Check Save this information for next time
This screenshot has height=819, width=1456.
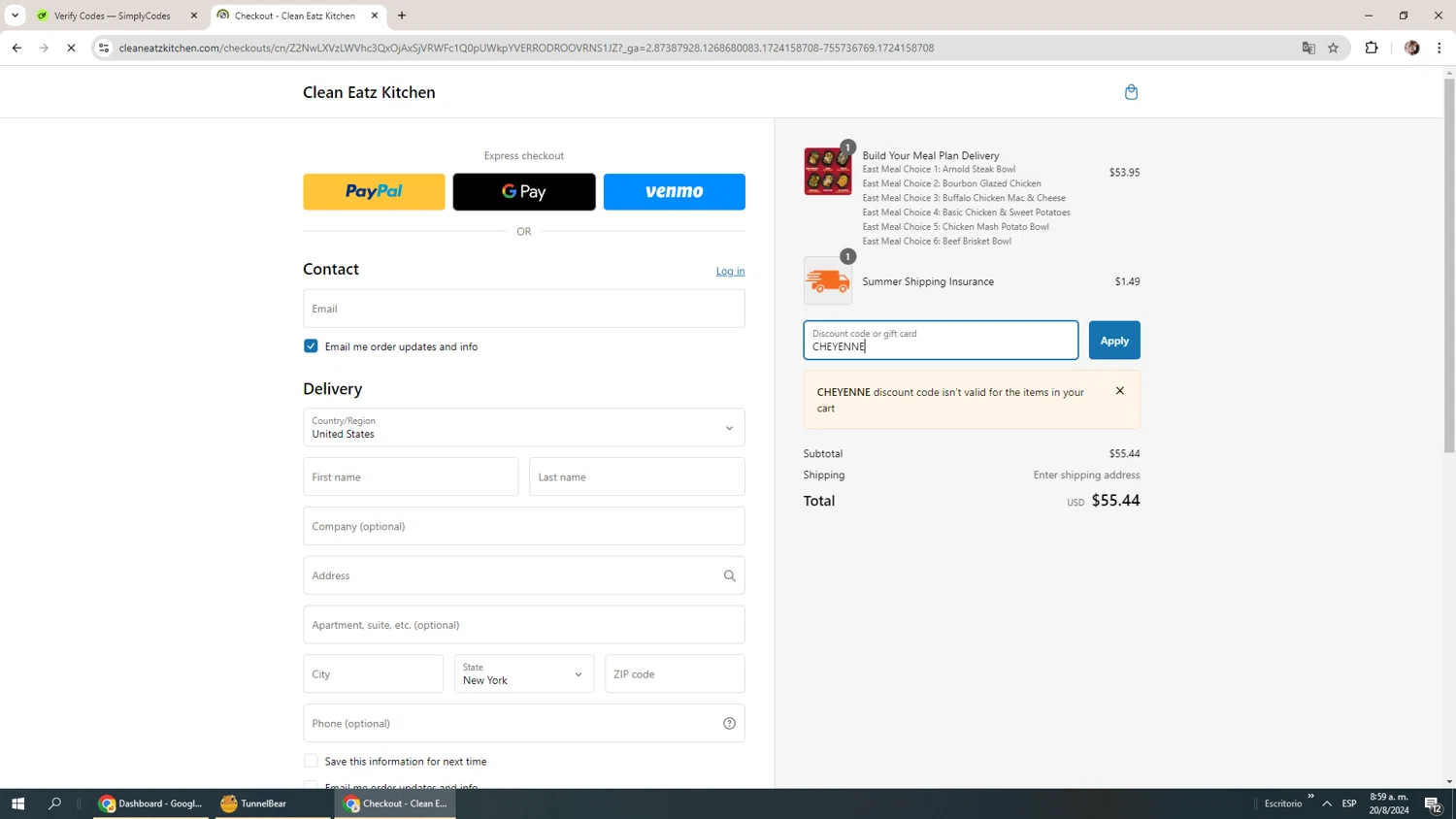[x=311, y=762]
